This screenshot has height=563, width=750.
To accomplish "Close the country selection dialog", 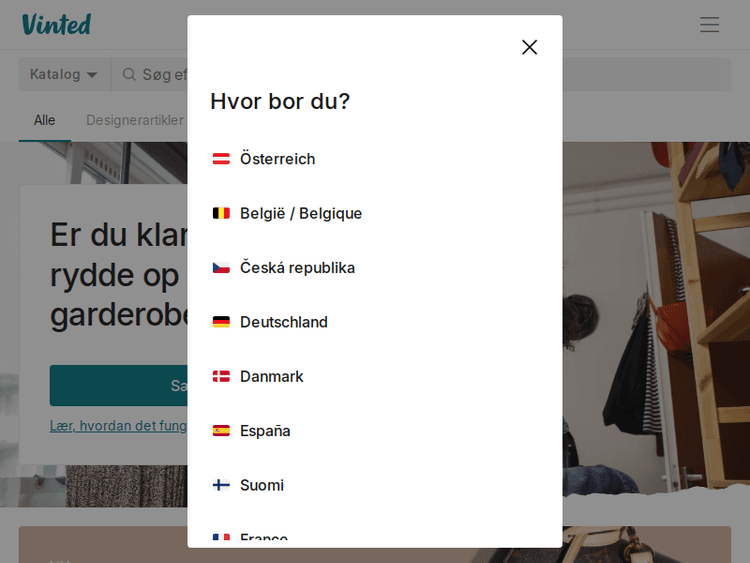I will [x=529, y=47].
